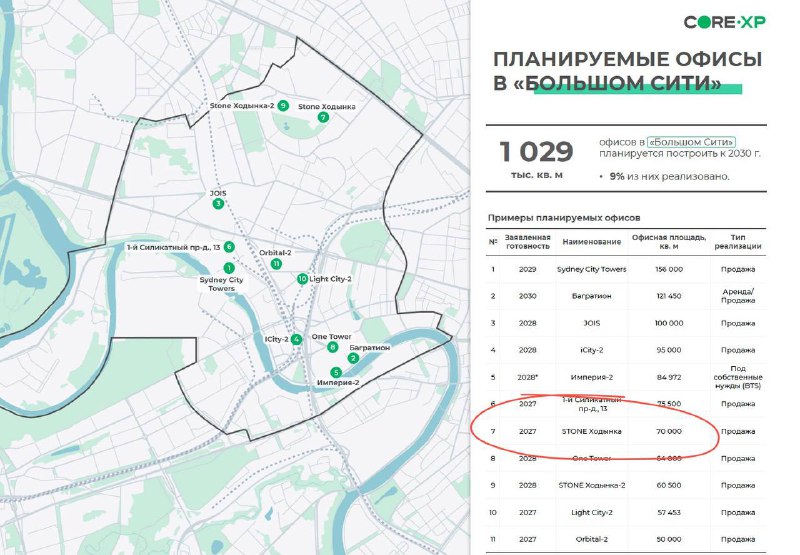
Task: Click the '1-й Силикатный пр-д., 13' map label
Action: pyautogui.click(x=173, y=247)
